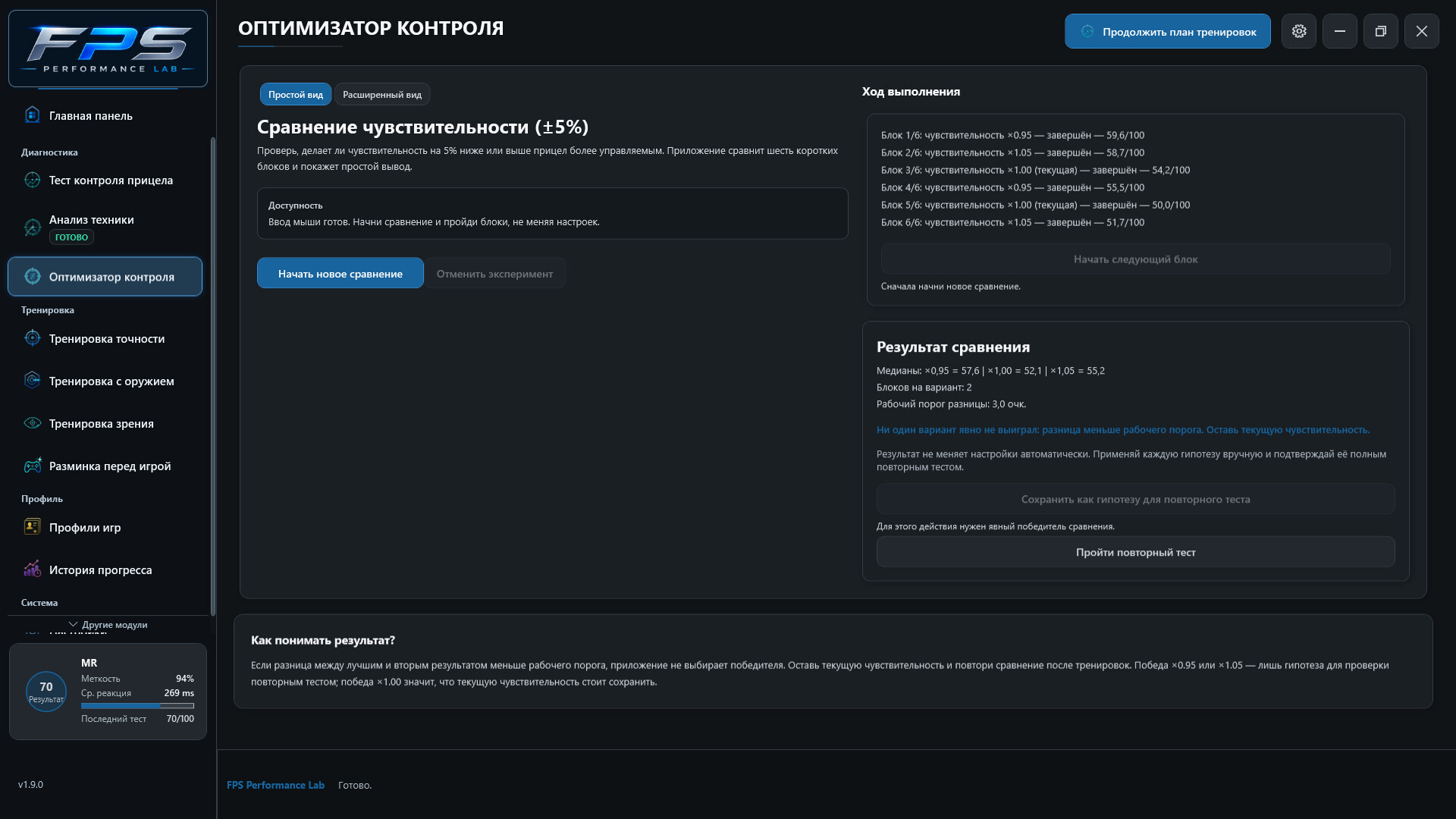Click the Меткость 94% value
The width and height of the screenshot is (1456, 819).
(x=184, y=679)
